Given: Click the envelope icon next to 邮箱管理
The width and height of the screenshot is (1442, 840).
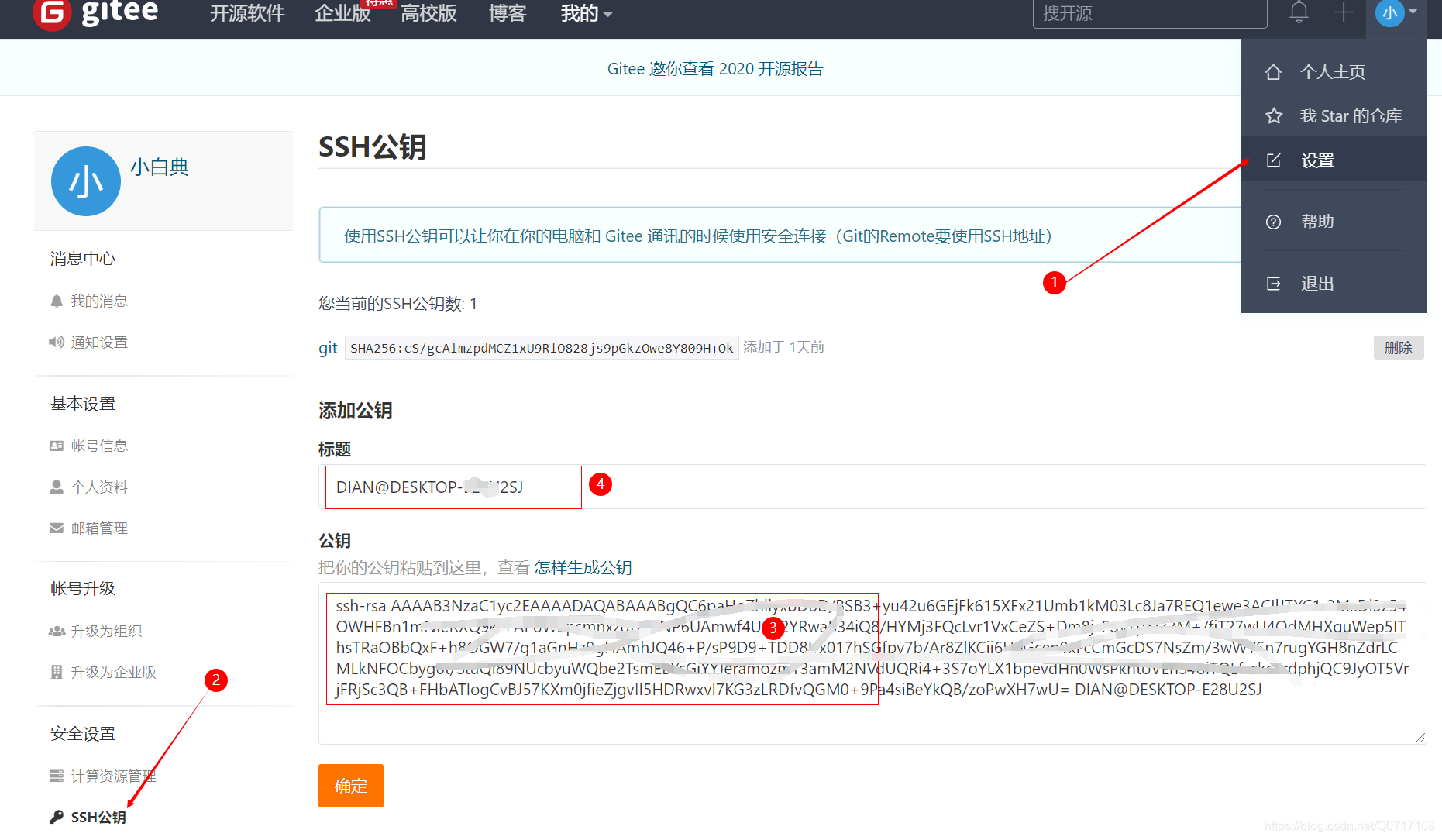Looking at the screenshot, I should 57,528.
